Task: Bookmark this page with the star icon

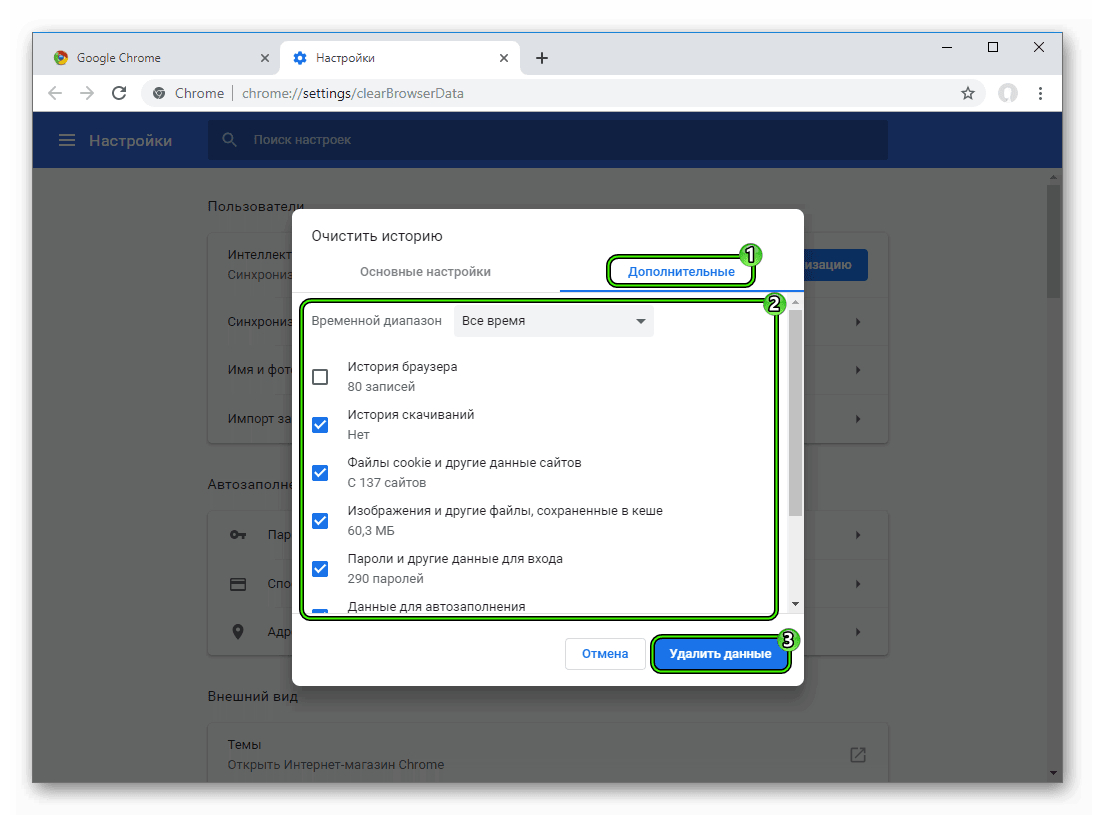Action: click(x=967, y=93)
